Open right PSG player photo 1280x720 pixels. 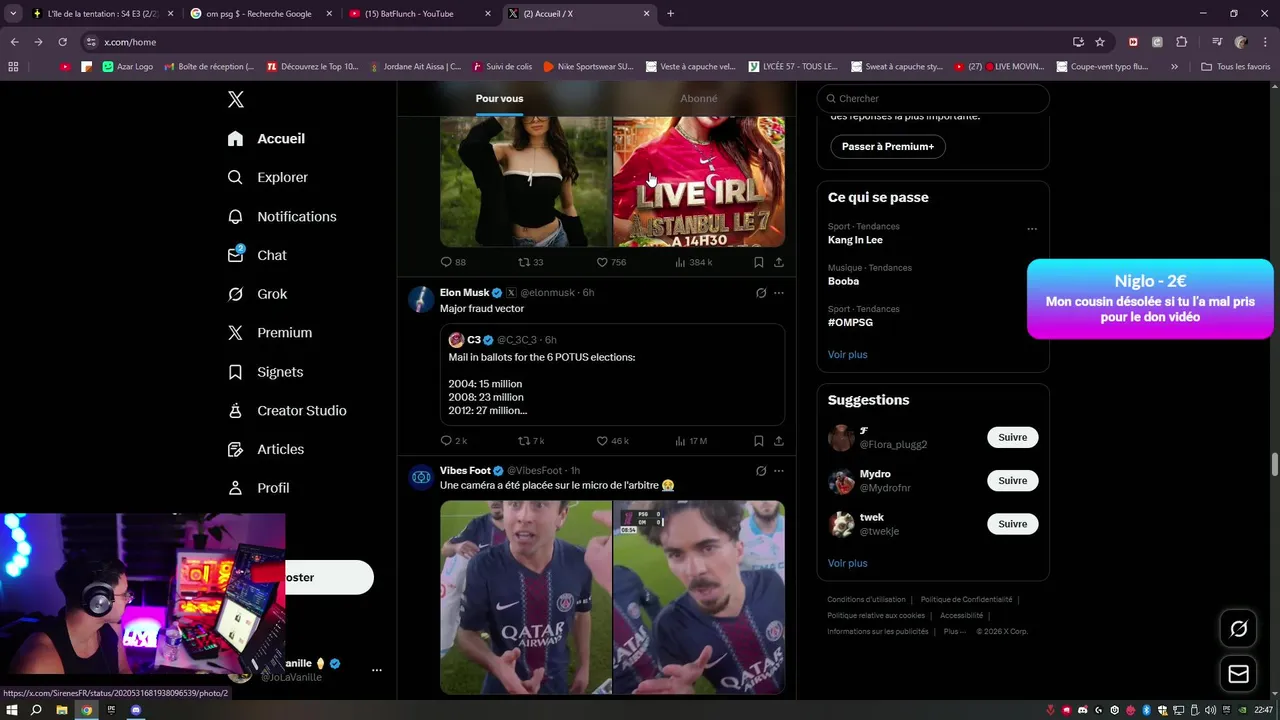[699, 597]
